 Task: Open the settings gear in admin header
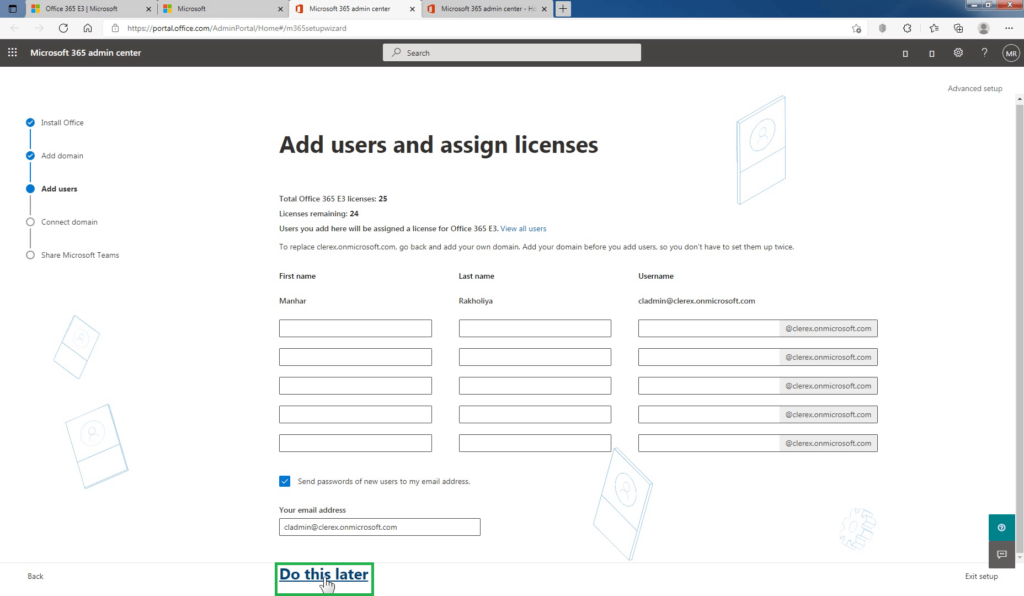coord(958,53)
